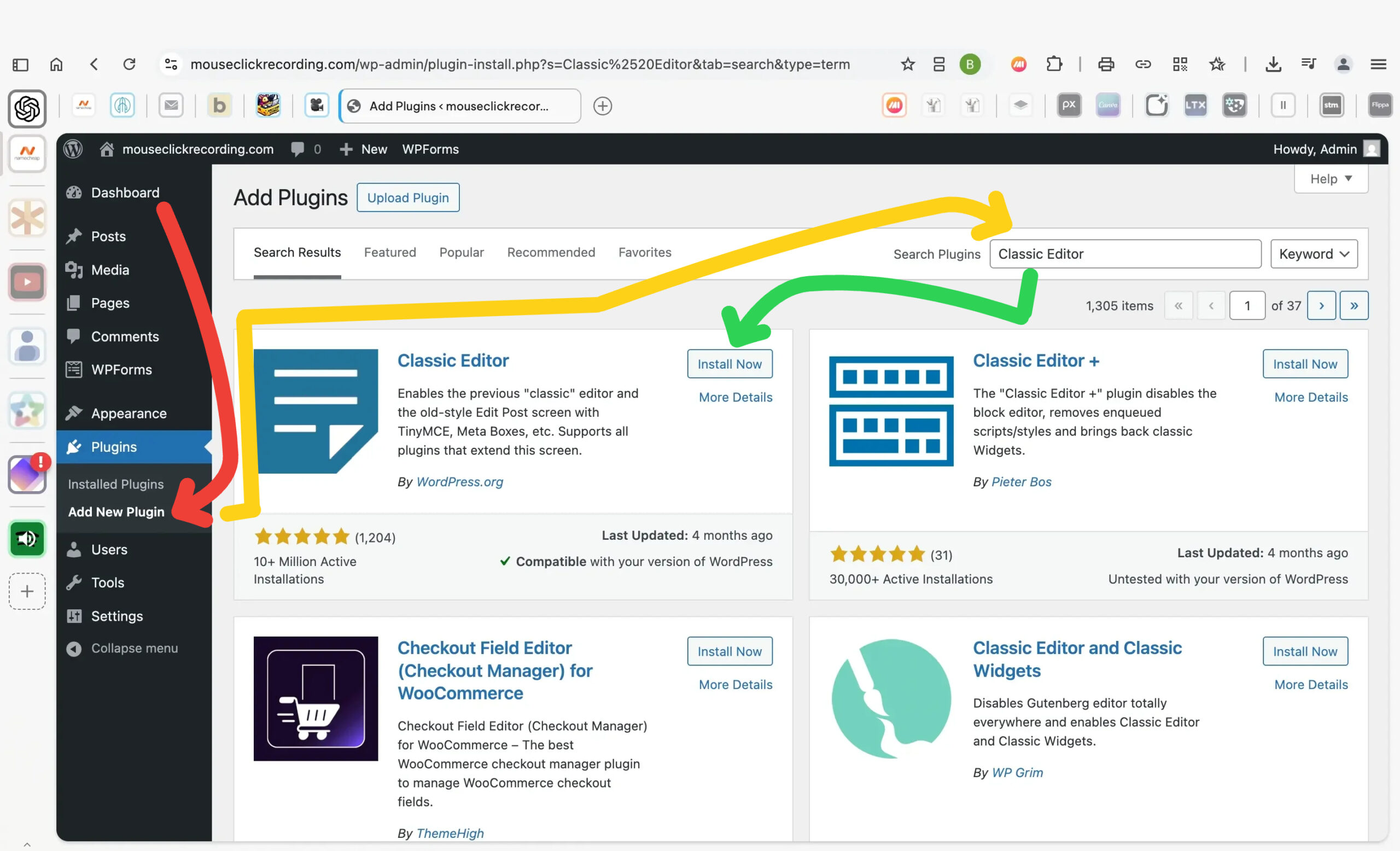The image size is (1400, 851).
Task: Expand the Help panel dropdown
Action: [x=1331, y=179]
